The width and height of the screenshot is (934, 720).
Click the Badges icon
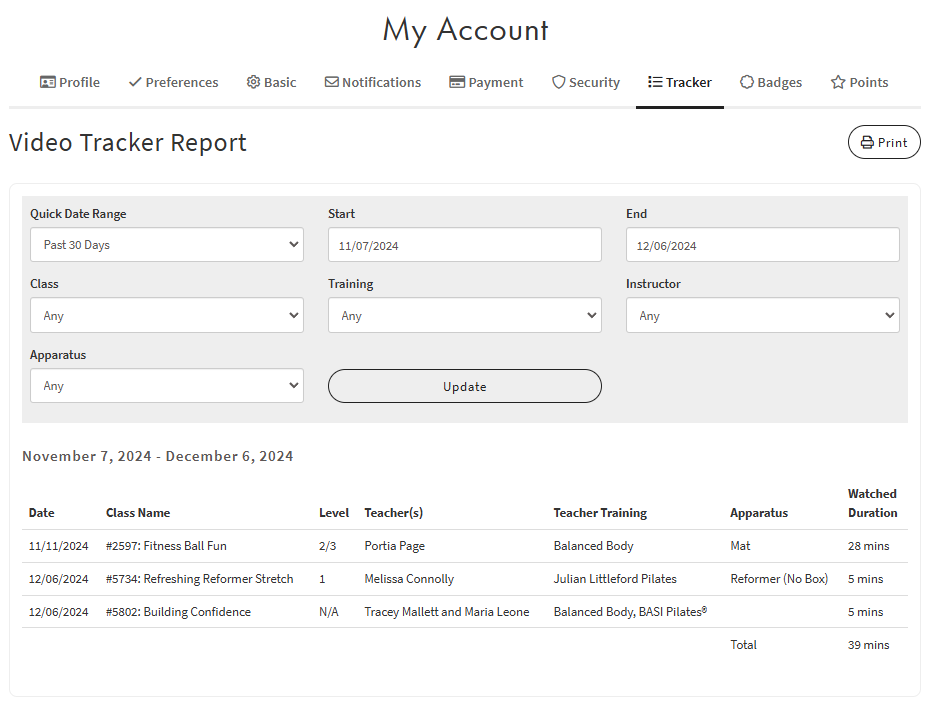coord(747,82)
